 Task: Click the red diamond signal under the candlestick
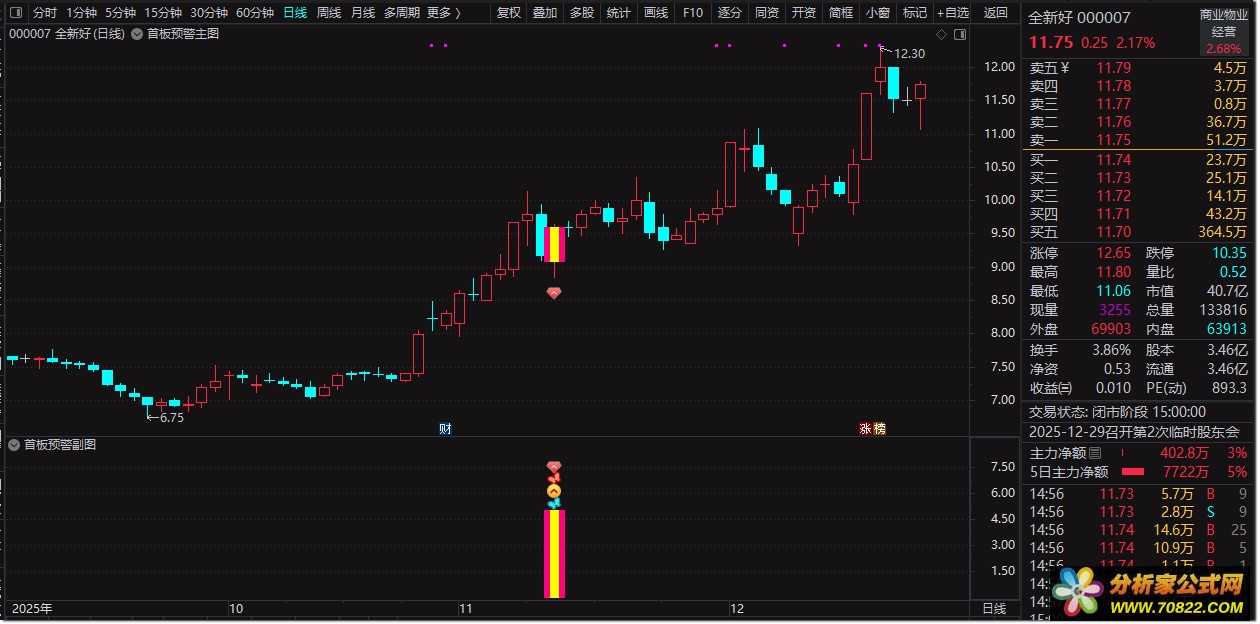[x=554, y=292]
